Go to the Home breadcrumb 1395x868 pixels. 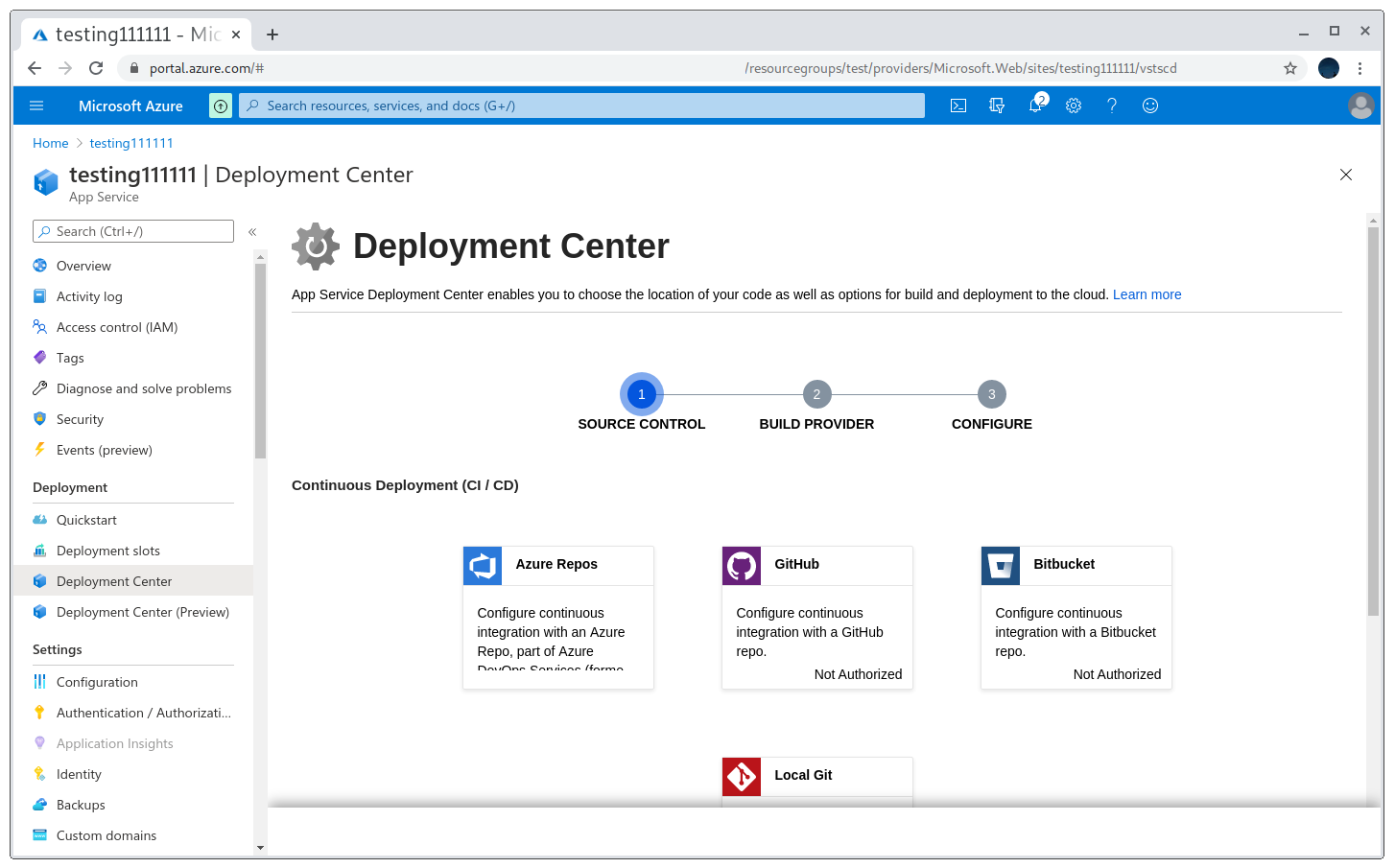point(51,143)
